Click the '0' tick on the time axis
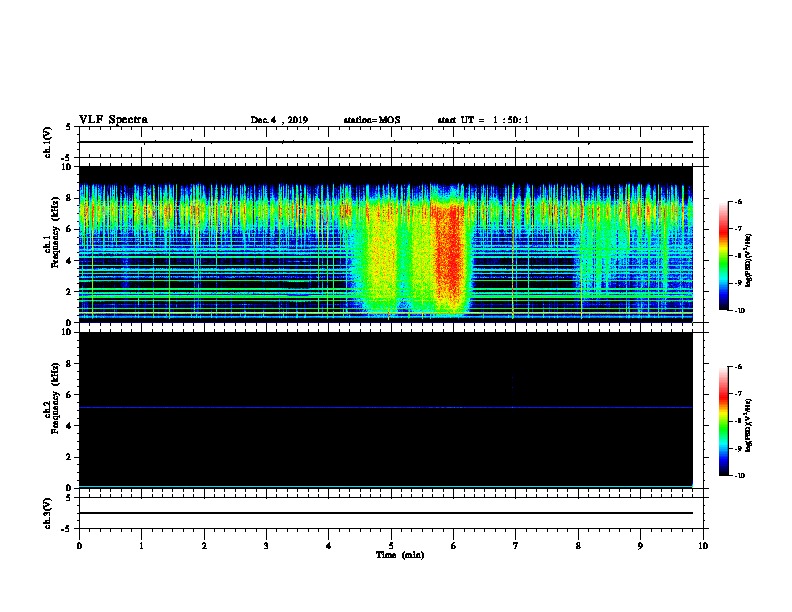 (79, 546)
